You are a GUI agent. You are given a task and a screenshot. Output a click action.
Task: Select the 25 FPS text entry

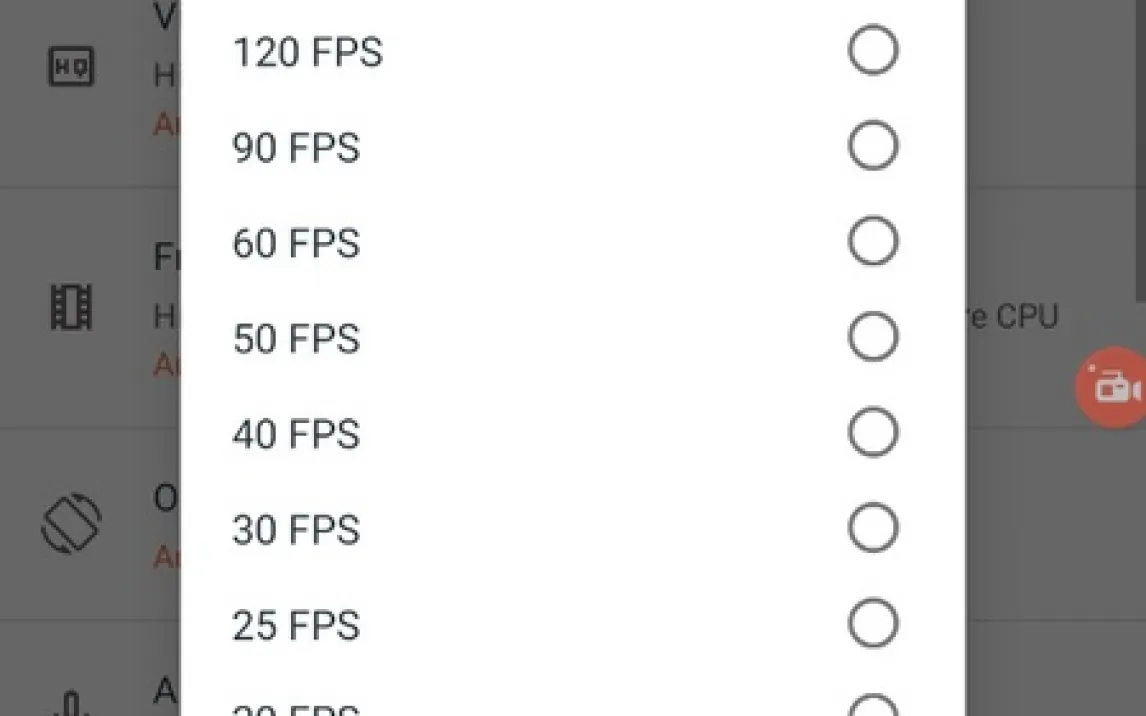point(295,626)
